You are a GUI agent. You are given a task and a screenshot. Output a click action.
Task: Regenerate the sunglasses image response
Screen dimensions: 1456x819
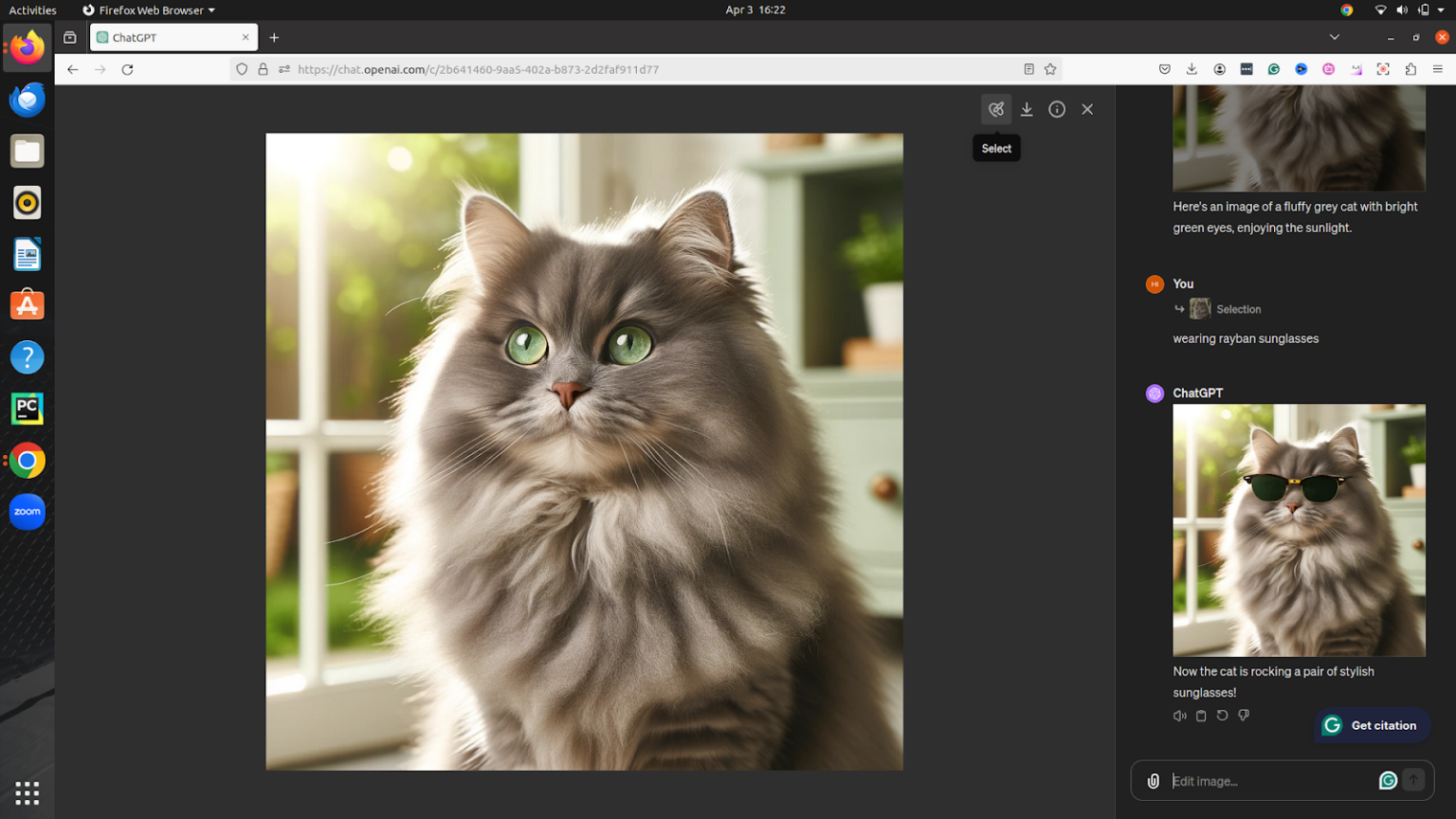pos(1222,715)
